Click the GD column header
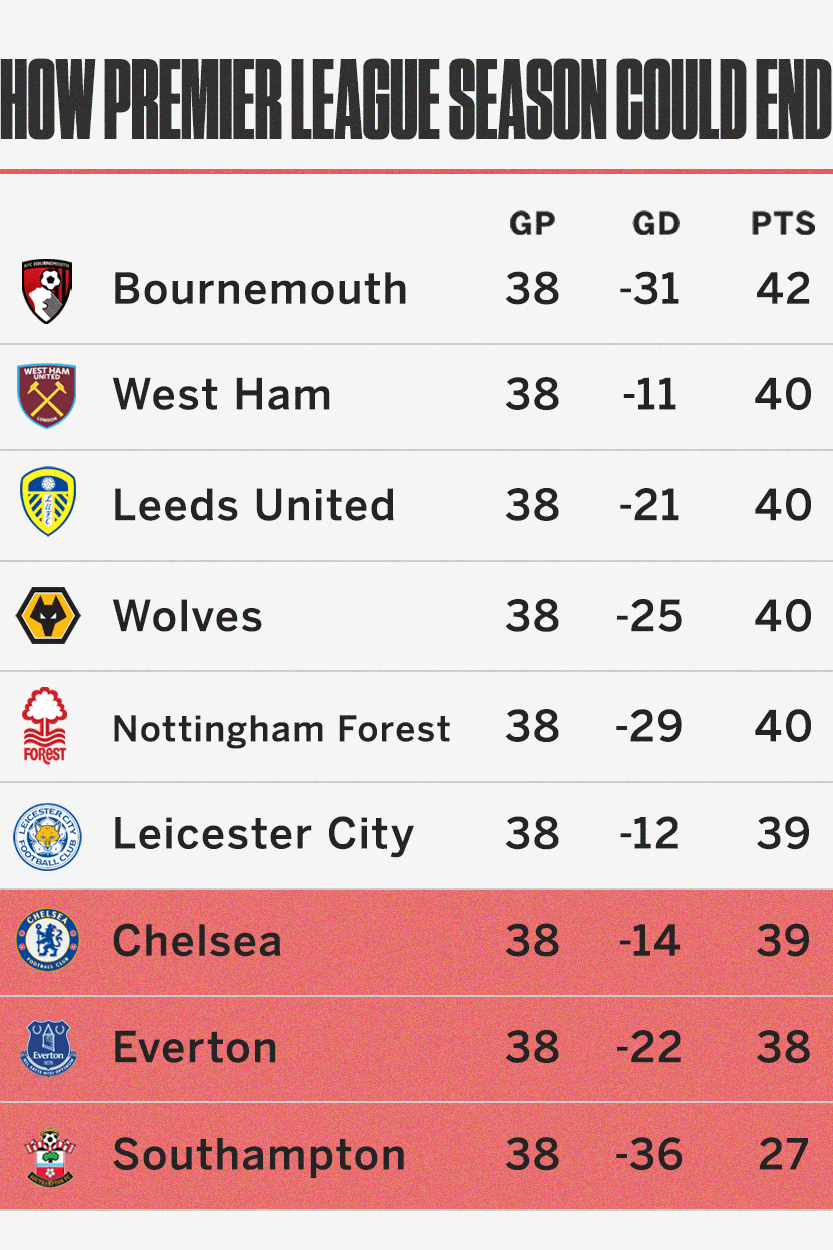833x1250 pixels. tap(656, 223)
